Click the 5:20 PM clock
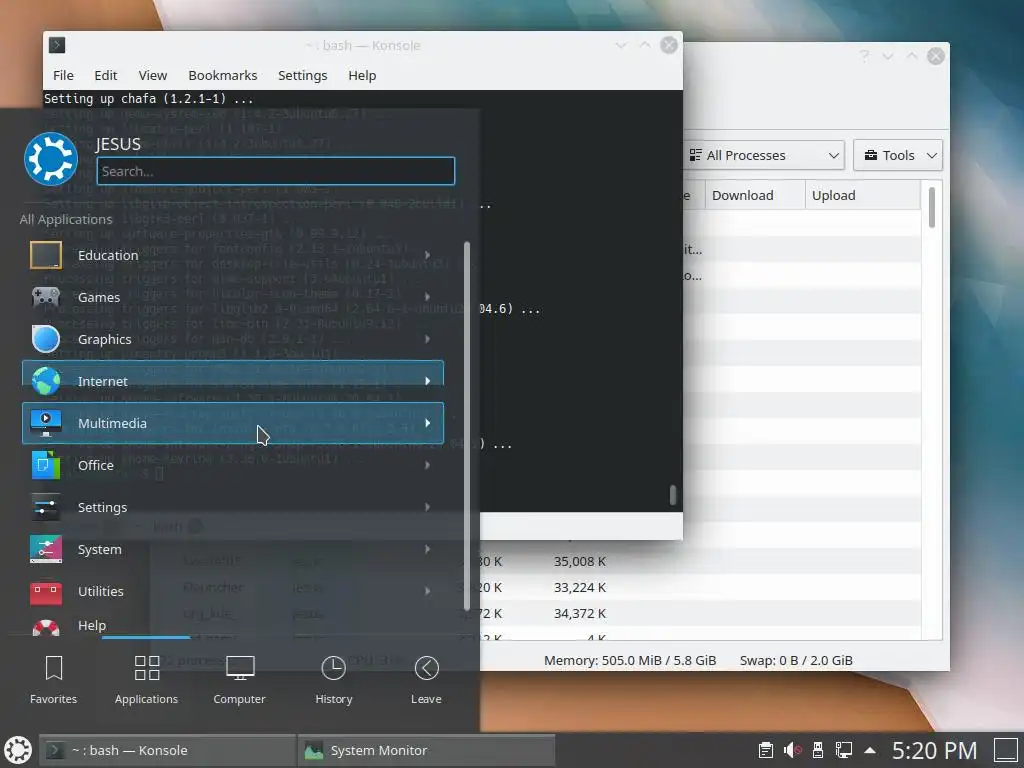Image resolution: width=1024 pixels, height=768 pixels. tap(935, 750)
